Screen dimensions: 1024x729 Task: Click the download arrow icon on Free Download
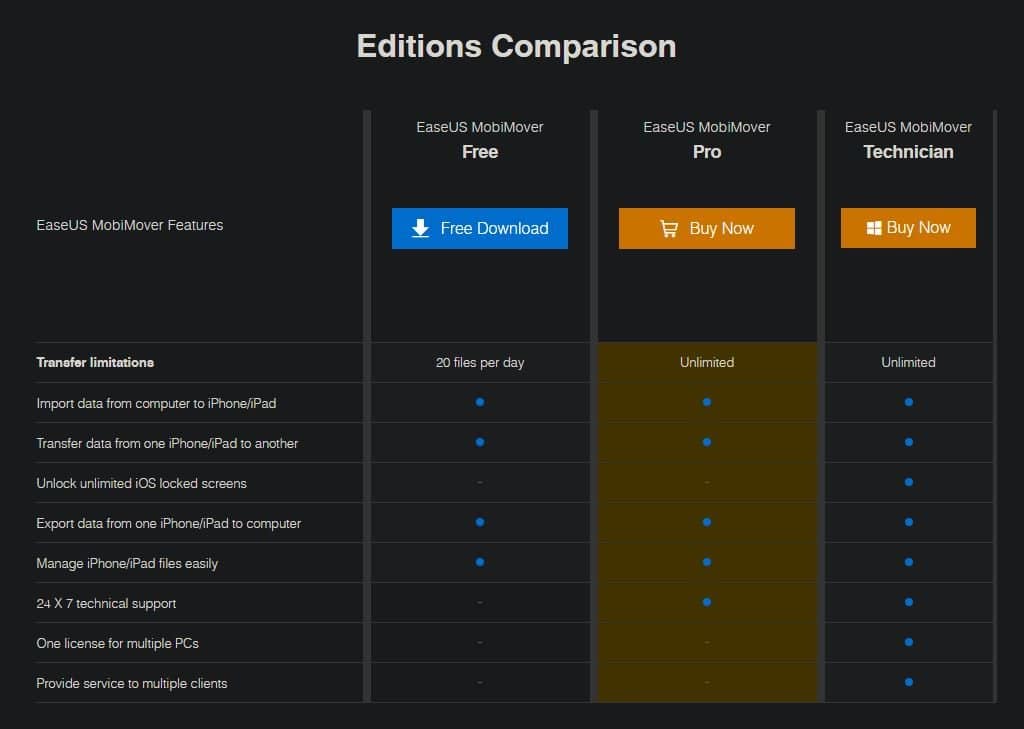coord(420,228)
